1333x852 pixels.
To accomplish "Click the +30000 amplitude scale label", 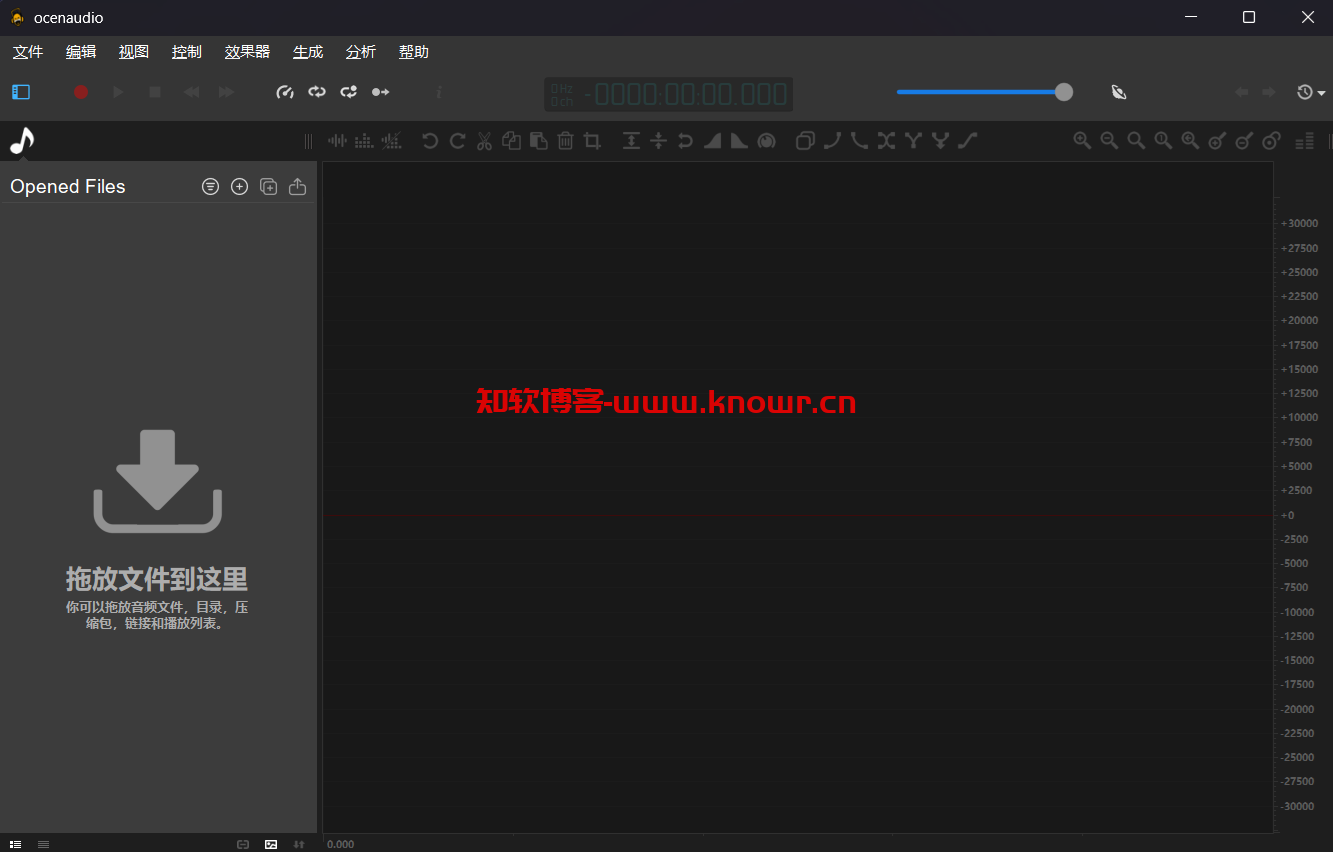I will point(1300,223).
